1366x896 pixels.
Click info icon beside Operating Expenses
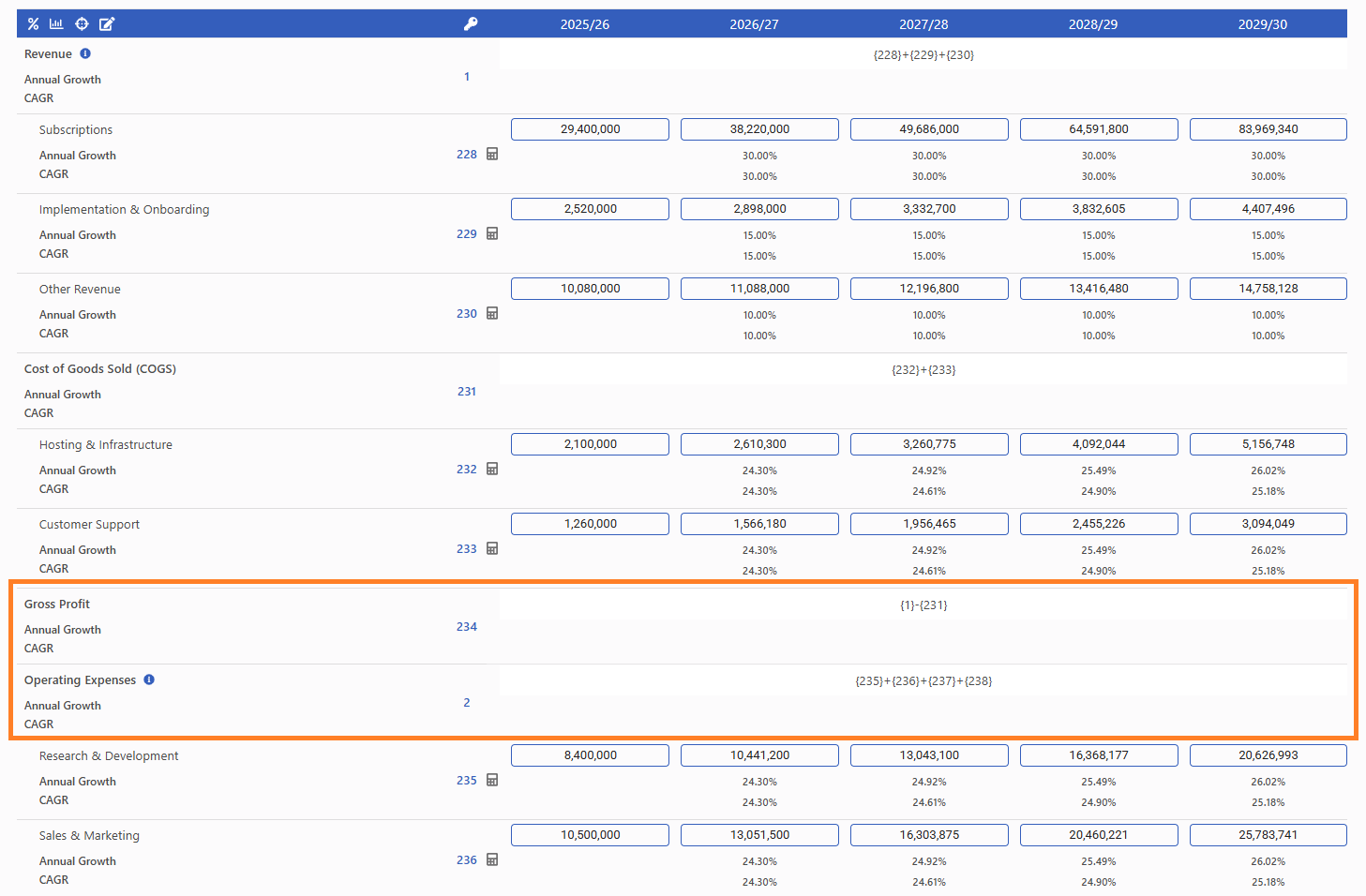pyautogui.click(x=149, y=680)
